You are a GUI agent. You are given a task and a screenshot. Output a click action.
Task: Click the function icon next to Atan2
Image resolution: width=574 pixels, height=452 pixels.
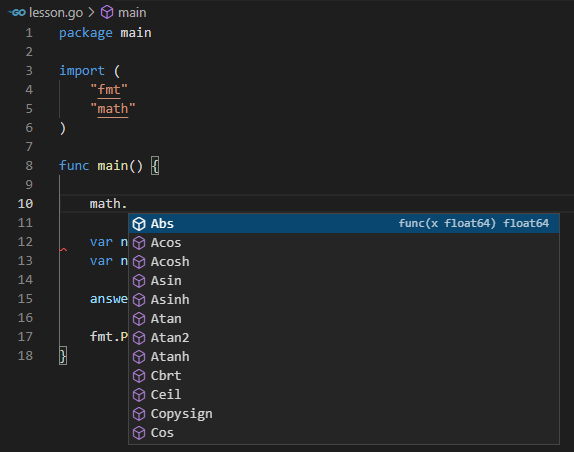pyautogui.click(x=139, y=338)
